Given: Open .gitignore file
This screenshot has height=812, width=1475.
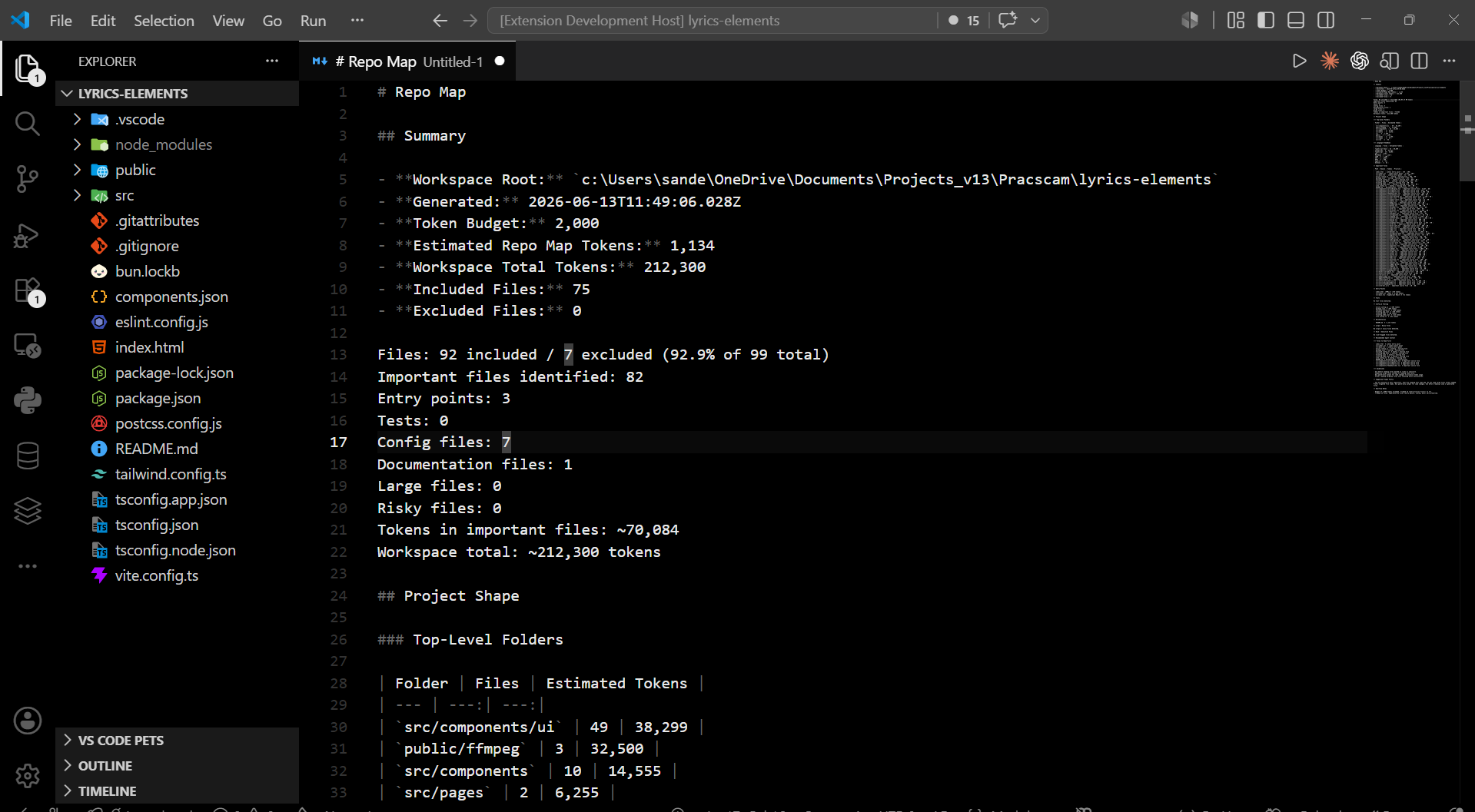Looking at the screenshot, I should (x=177, y=246).
